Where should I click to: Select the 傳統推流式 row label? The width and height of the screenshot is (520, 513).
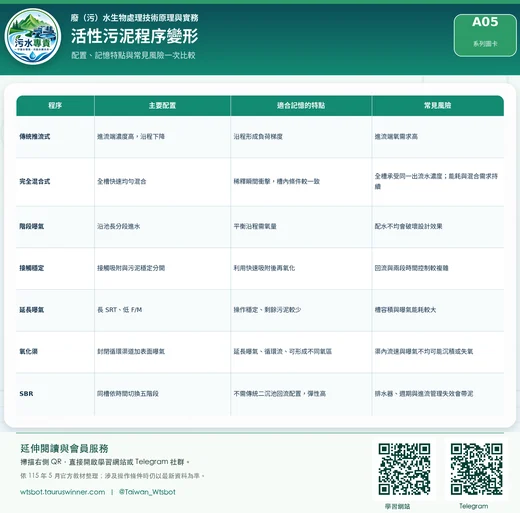[x=35, y=136]
